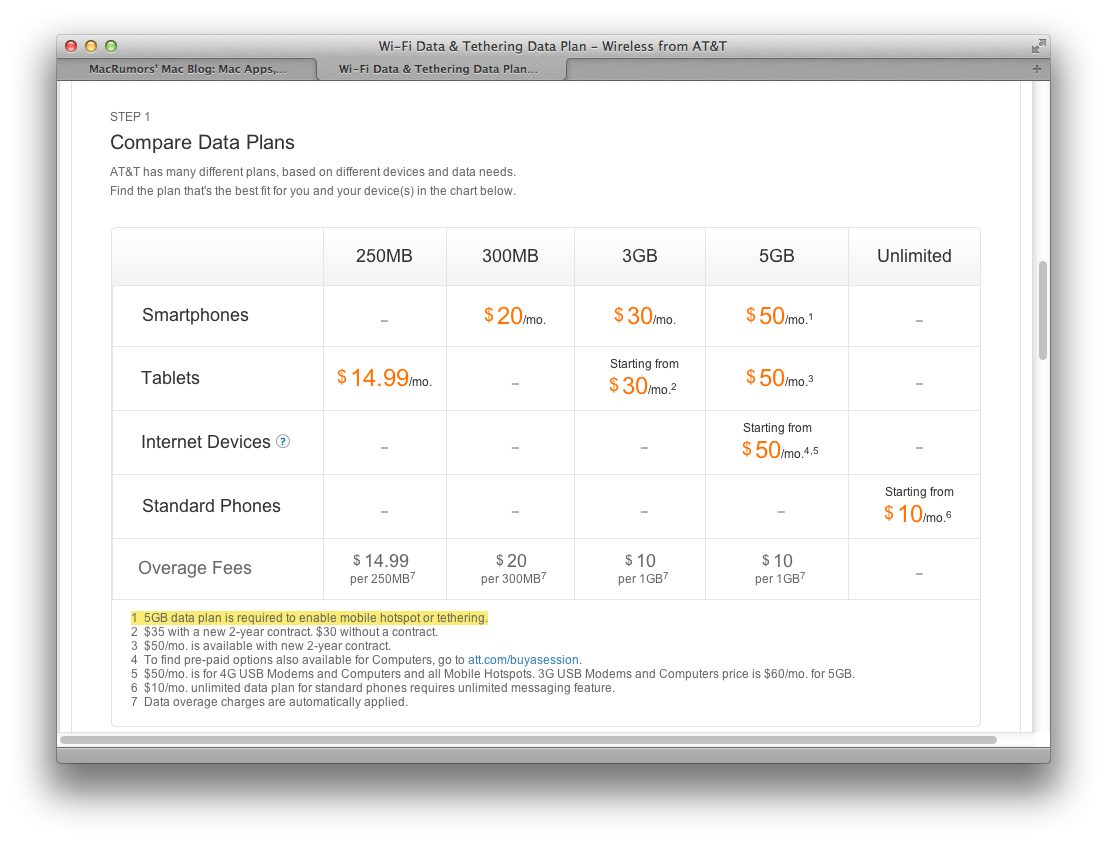Viewport: 1107px width, 842px height.
Task: Click the vertical scrollbar thumb
Action: [1042, 311]
